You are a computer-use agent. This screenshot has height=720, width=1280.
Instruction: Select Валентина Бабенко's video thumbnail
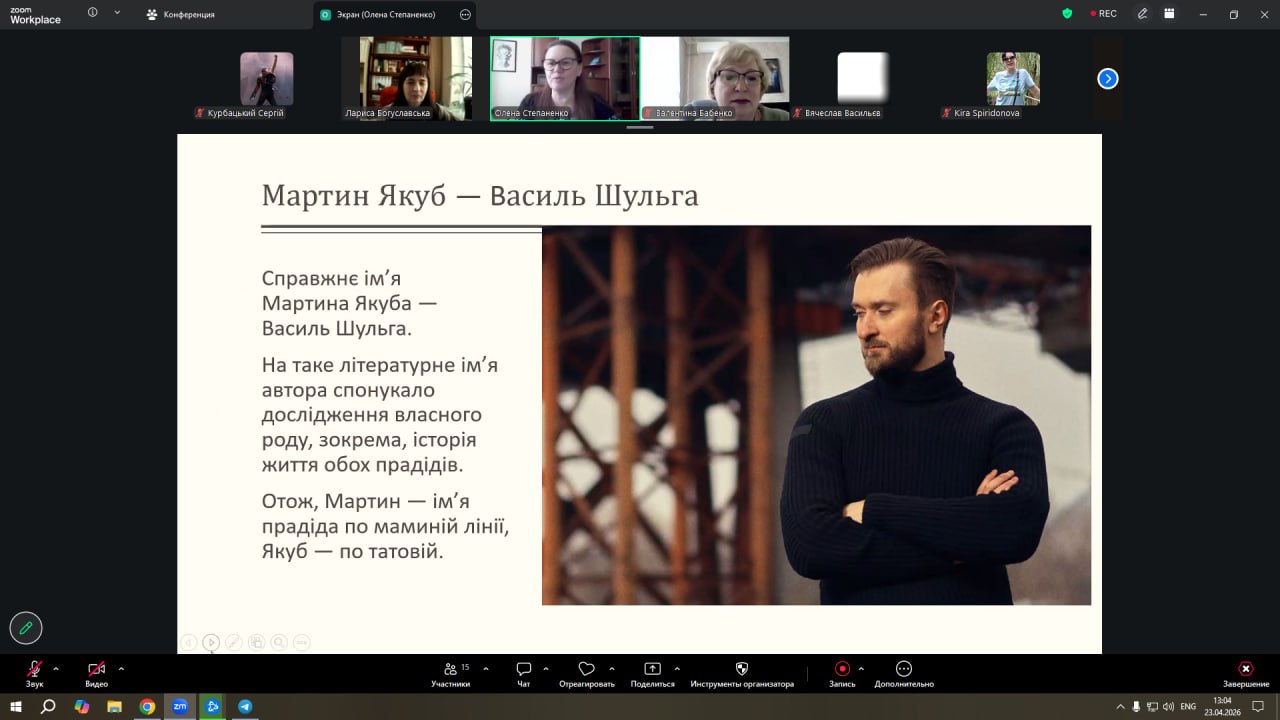click(x=715, y=78)
